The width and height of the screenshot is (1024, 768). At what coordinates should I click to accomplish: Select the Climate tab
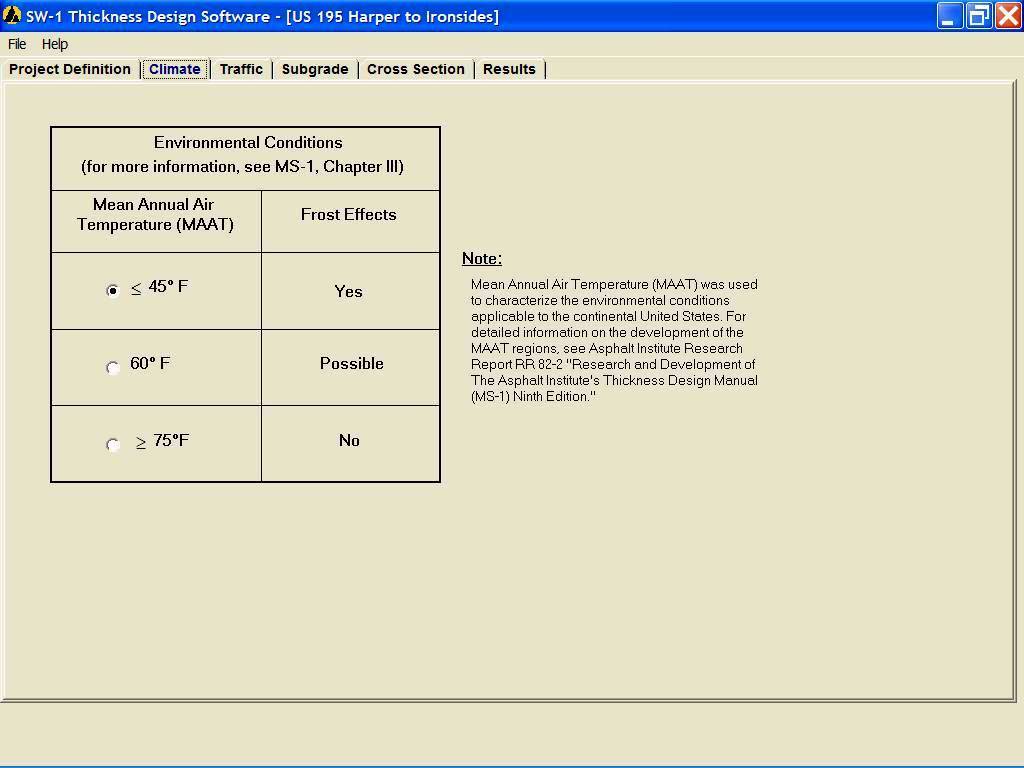175,69
